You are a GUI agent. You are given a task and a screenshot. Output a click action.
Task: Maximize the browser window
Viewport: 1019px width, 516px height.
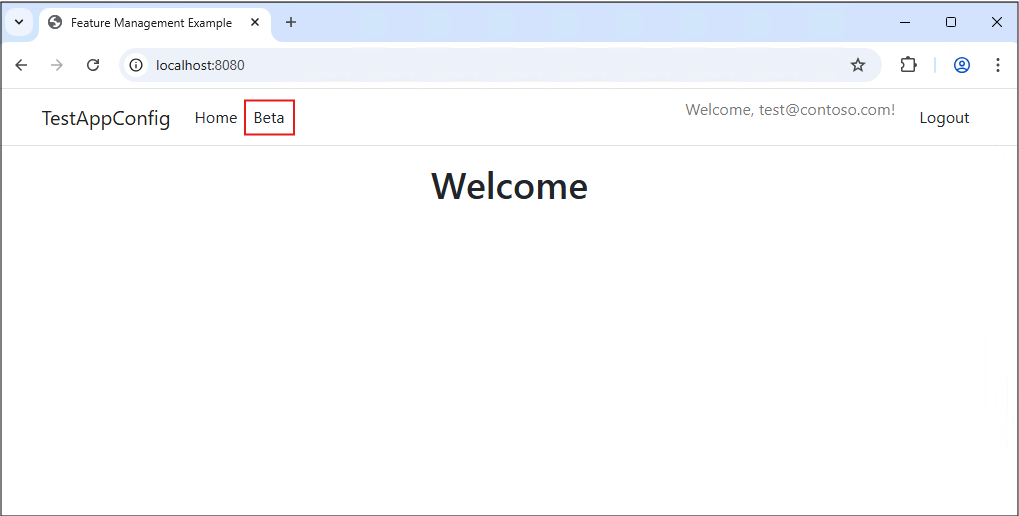tap(951, 22)
